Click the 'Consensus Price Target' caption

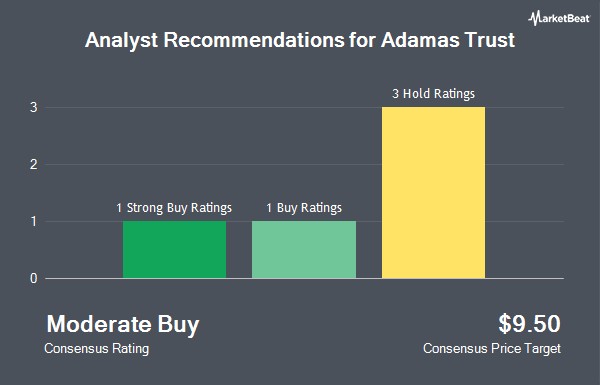pyautogui.click(x=492, y=349)
